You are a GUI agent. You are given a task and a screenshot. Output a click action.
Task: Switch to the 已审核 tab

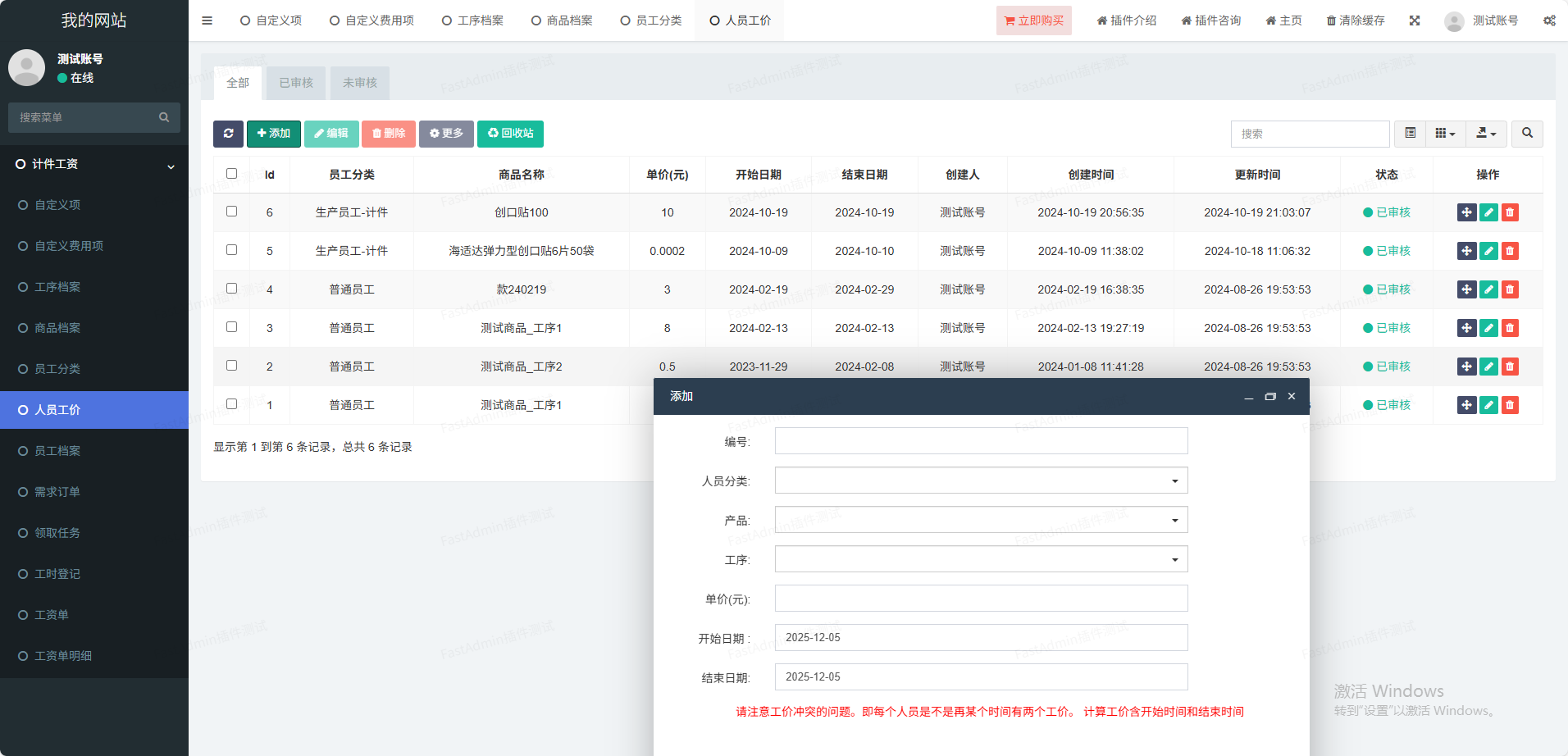point(296,83)
